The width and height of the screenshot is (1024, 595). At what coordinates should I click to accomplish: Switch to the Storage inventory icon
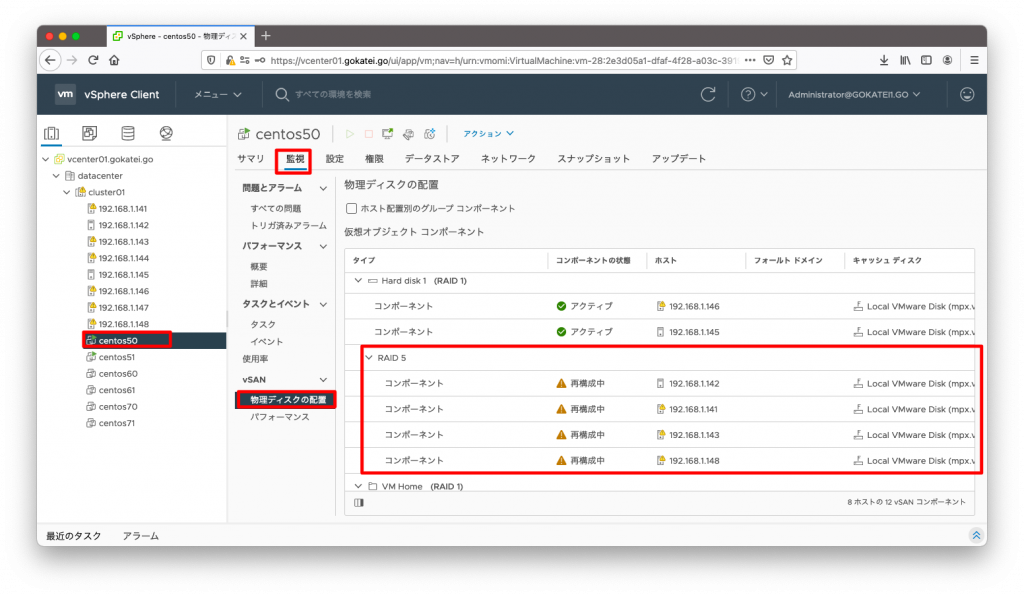128,132
